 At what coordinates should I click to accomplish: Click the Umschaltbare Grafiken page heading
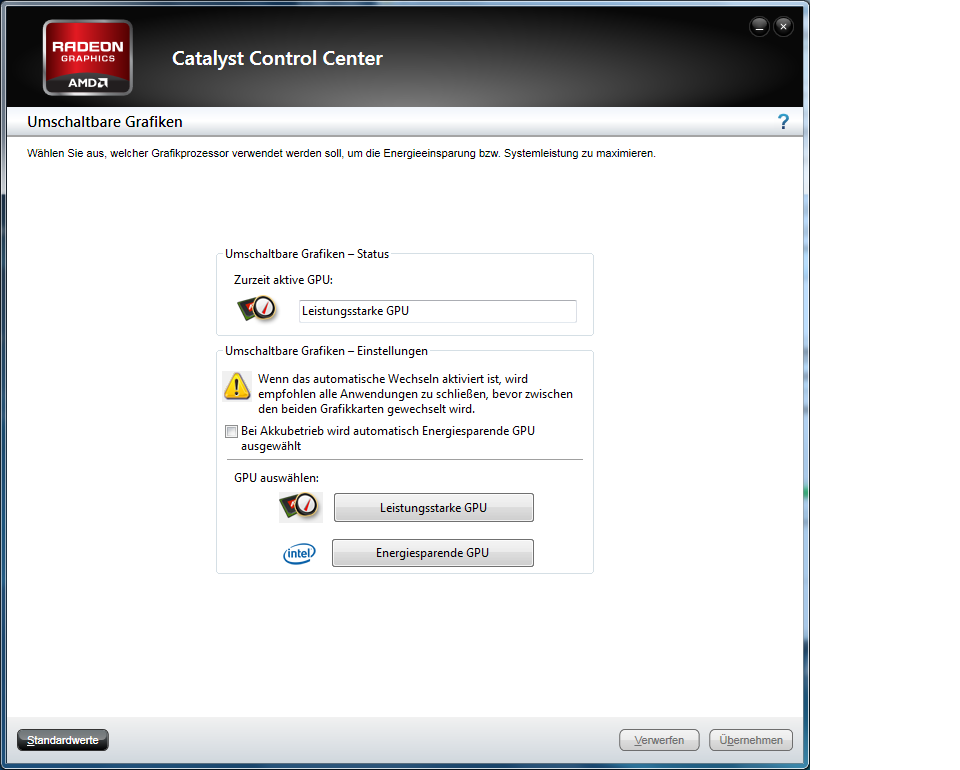pyautogui.click(x=105, y=122)
